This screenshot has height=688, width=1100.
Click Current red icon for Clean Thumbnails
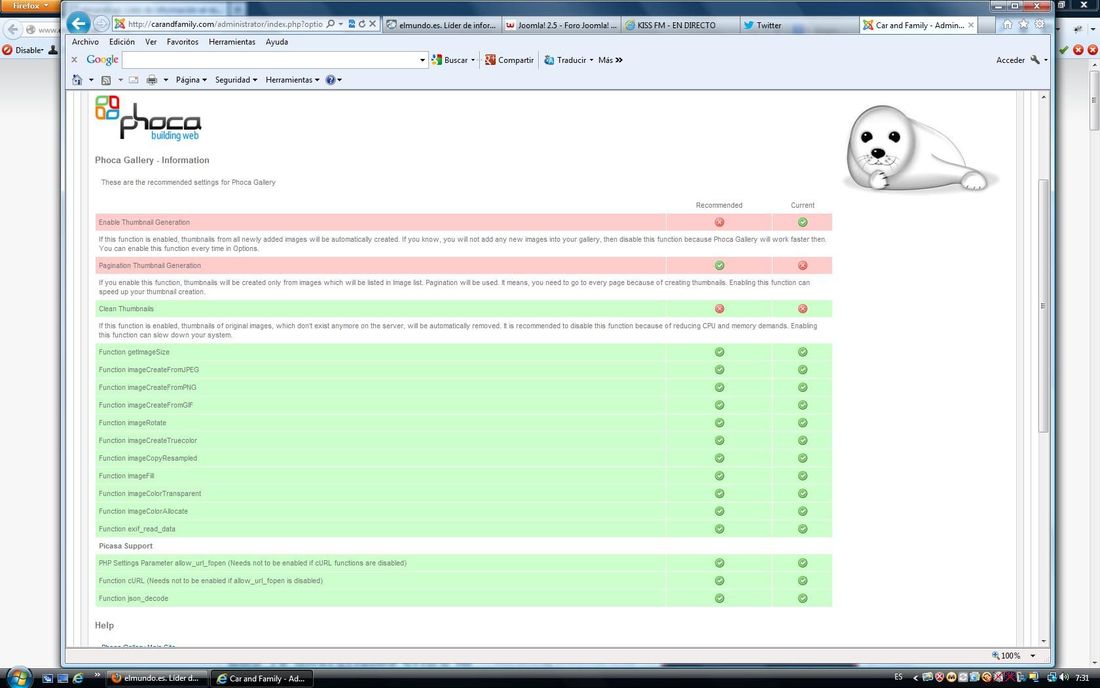803,309
